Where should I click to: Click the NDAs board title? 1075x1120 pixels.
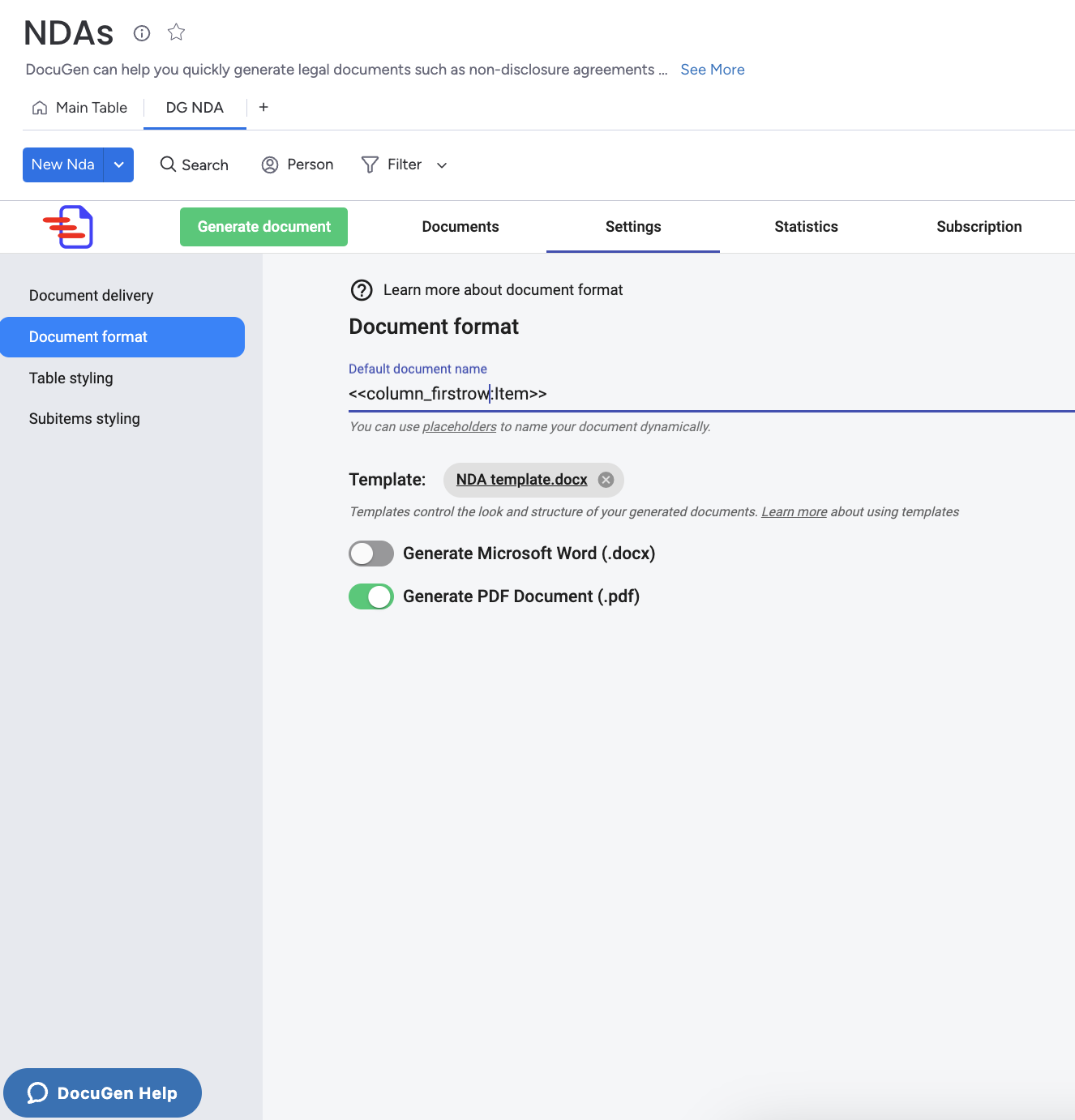pyautogui.click(x=69, y=33)
